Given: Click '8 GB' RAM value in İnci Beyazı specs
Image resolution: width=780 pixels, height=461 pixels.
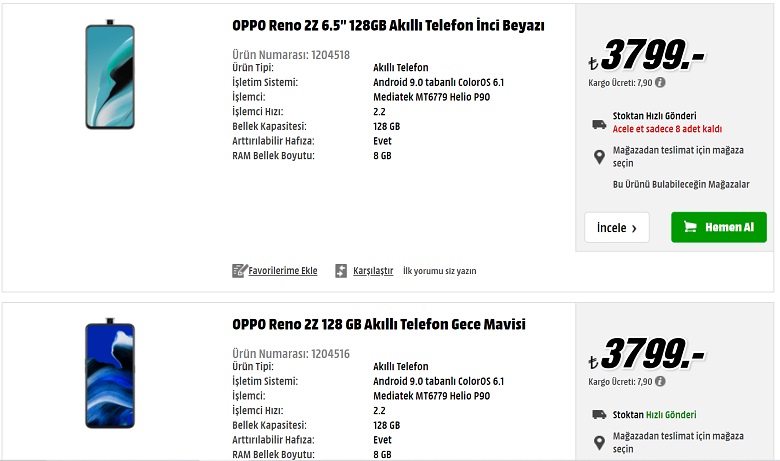Looking at the screenshot, I should coord(383,156).
